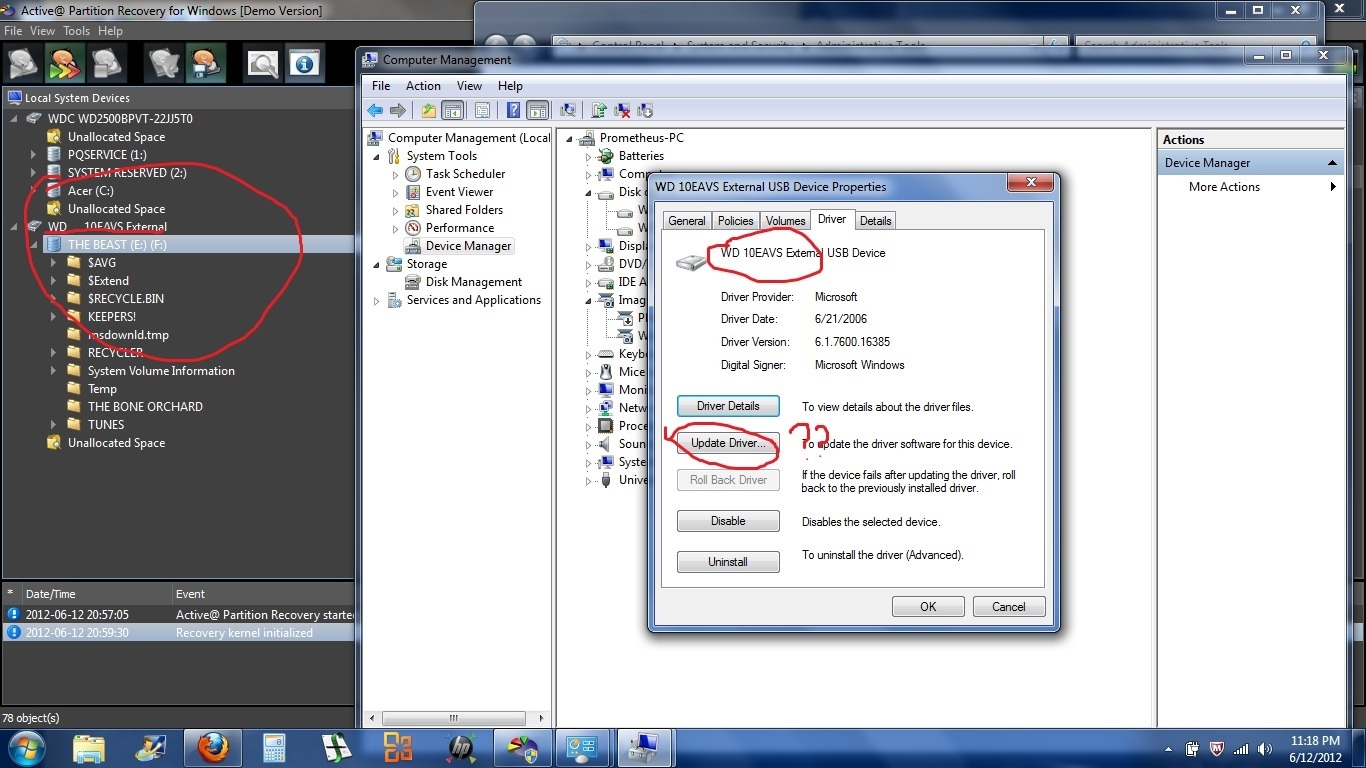Screen dimensions: 1366x768
Task: Select Event Viewer in the console tree
Action: 459,192
